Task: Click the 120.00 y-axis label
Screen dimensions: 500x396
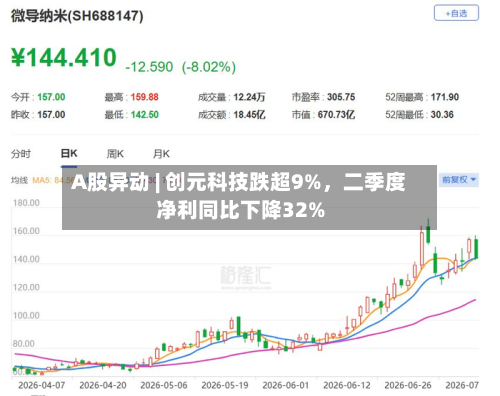Action: tap(26, 287)
